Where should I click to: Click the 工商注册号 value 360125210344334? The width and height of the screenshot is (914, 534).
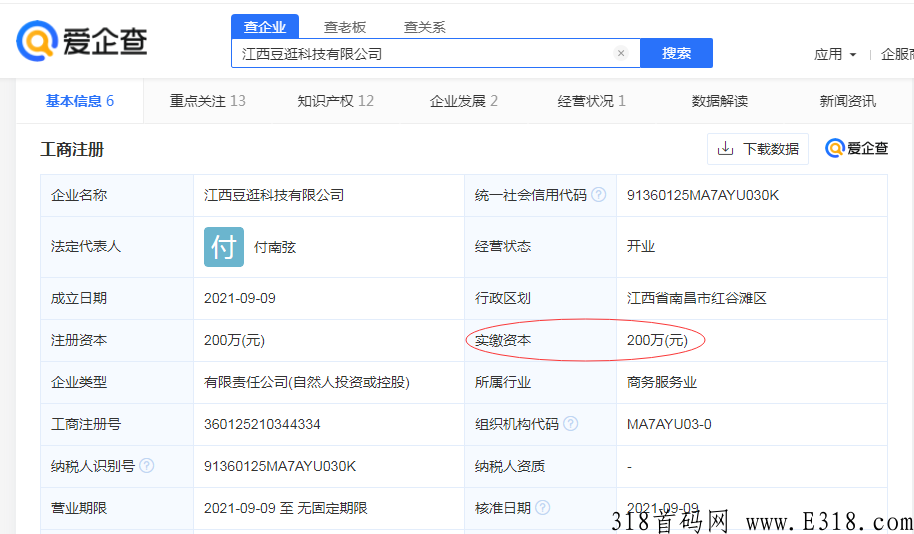[x=262, y=424]
